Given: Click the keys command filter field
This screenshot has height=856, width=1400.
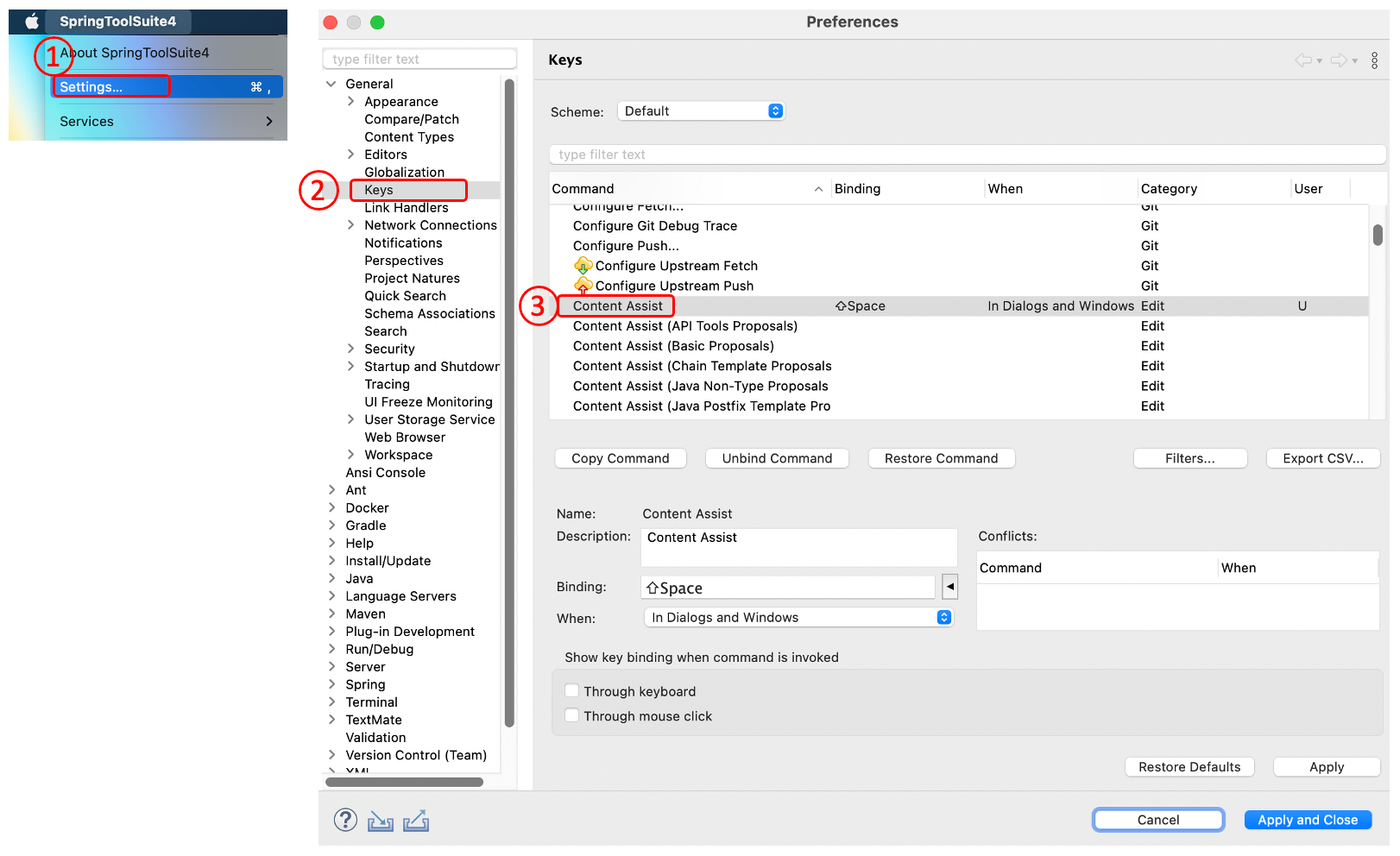Looking at the screenshot, I should click(x=968, y=154).
